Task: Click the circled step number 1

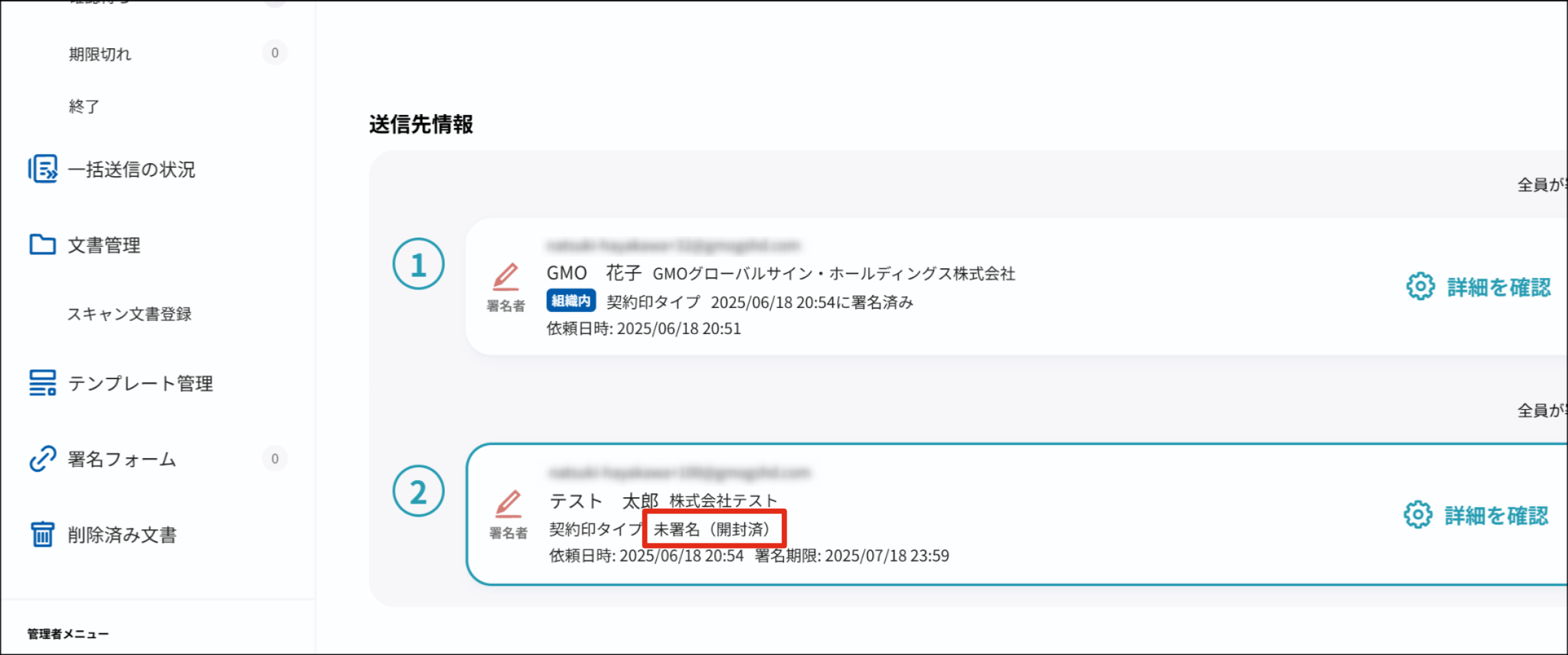Action: point(418,264)
